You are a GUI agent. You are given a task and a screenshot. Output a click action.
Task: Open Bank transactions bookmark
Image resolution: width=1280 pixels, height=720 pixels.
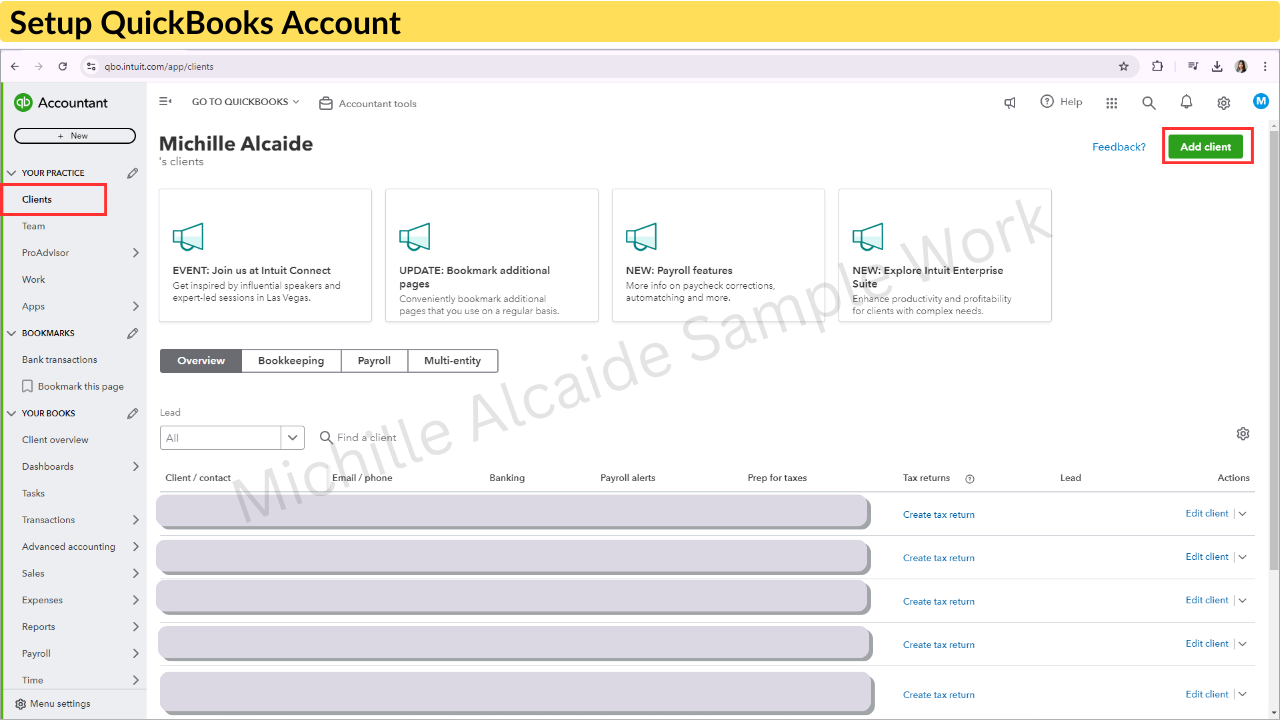(60, 360)
